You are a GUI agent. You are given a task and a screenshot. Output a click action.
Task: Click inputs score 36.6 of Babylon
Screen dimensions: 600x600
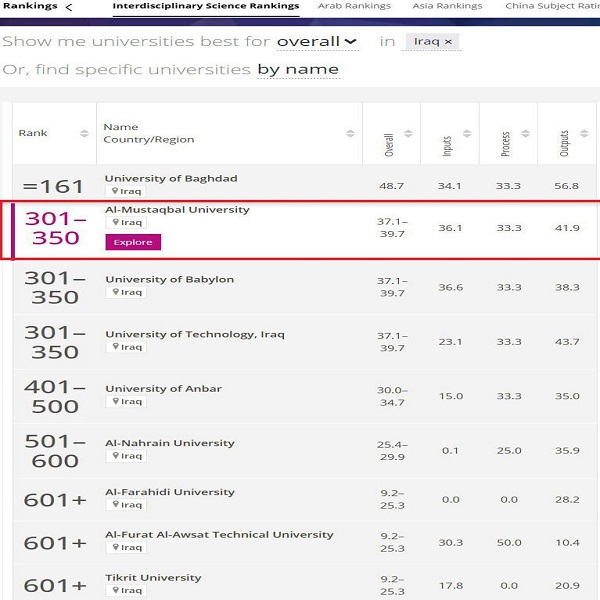coord(451,287)
